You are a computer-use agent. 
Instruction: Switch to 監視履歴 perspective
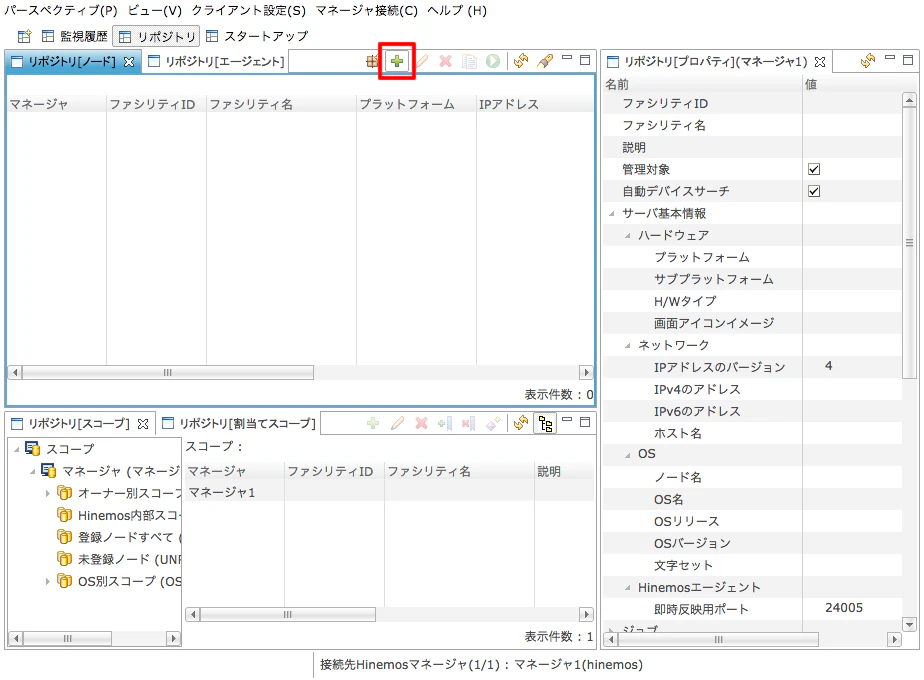[x=75, y=37]
